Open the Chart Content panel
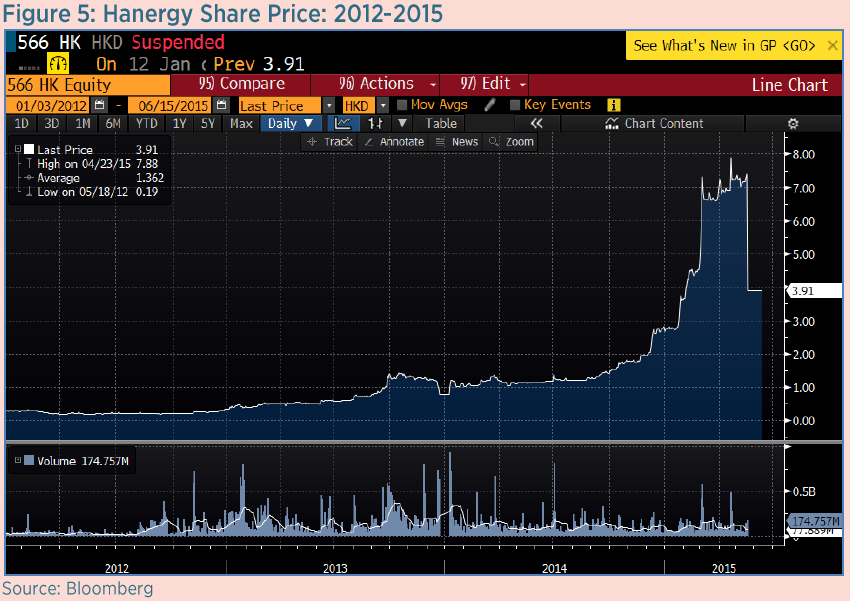Screen dimensions: 850x601 coord(654,124)
